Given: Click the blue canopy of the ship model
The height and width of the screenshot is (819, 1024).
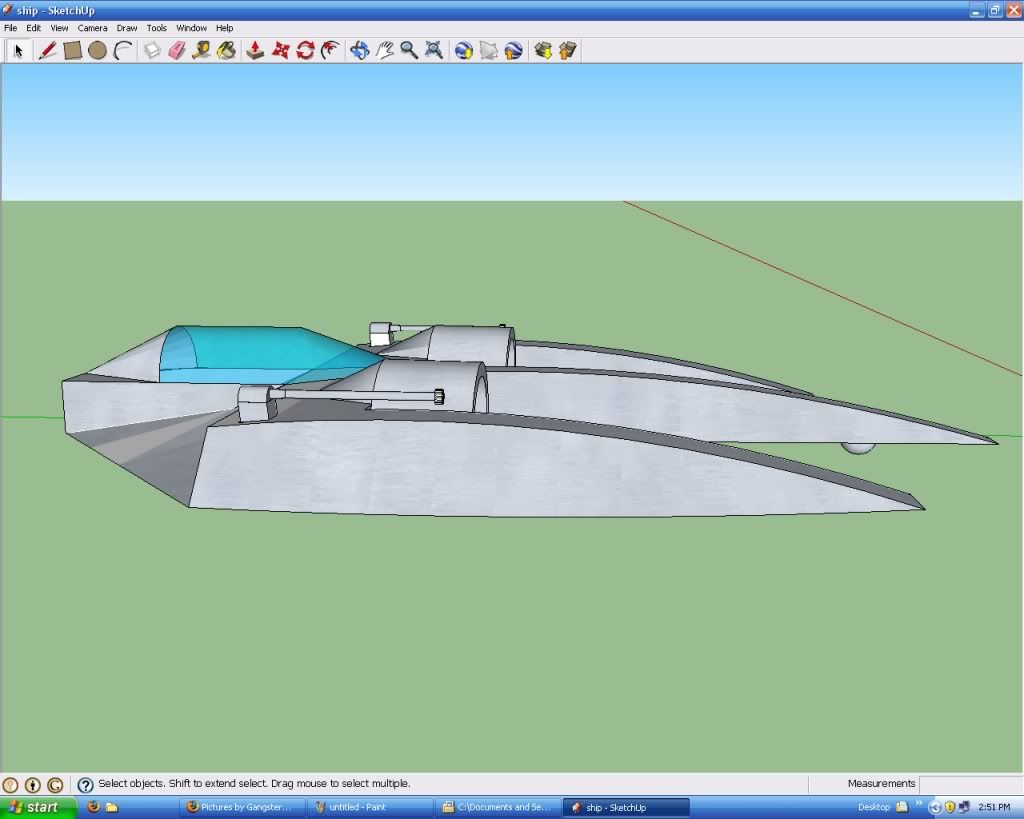Looking at the screenshot, I should pyautogui.click(x=261, y=356).
